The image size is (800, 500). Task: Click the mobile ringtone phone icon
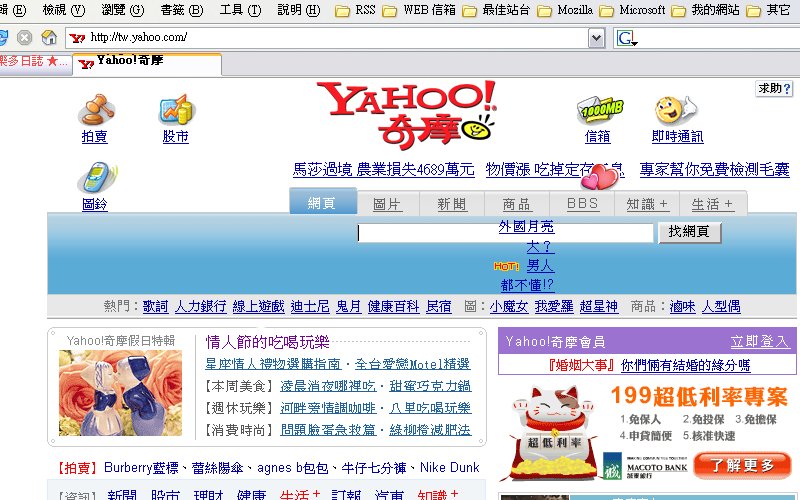[96, 178]
